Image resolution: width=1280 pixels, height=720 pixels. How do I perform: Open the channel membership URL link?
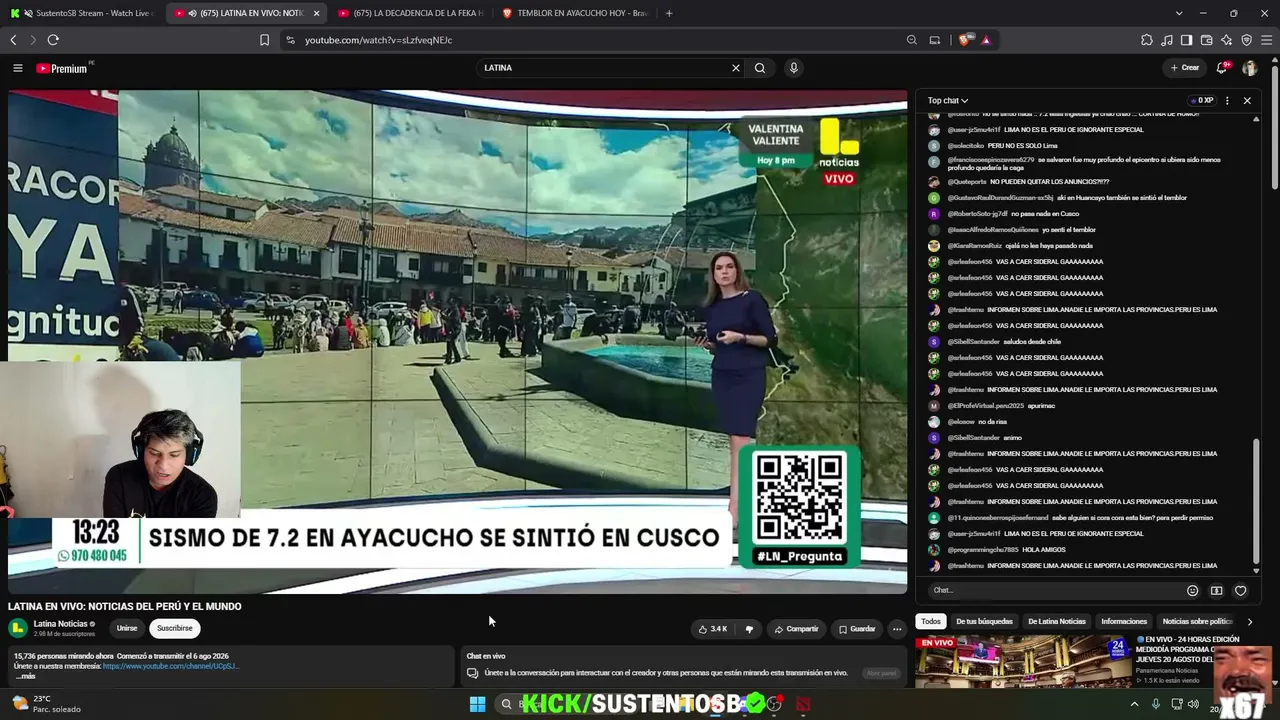[x=171, y=666]
